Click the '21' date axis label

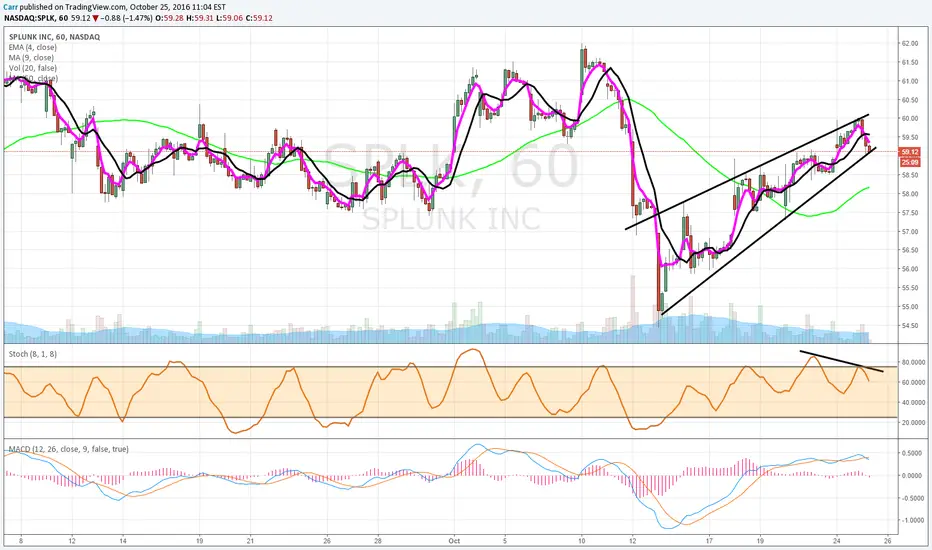250,541
